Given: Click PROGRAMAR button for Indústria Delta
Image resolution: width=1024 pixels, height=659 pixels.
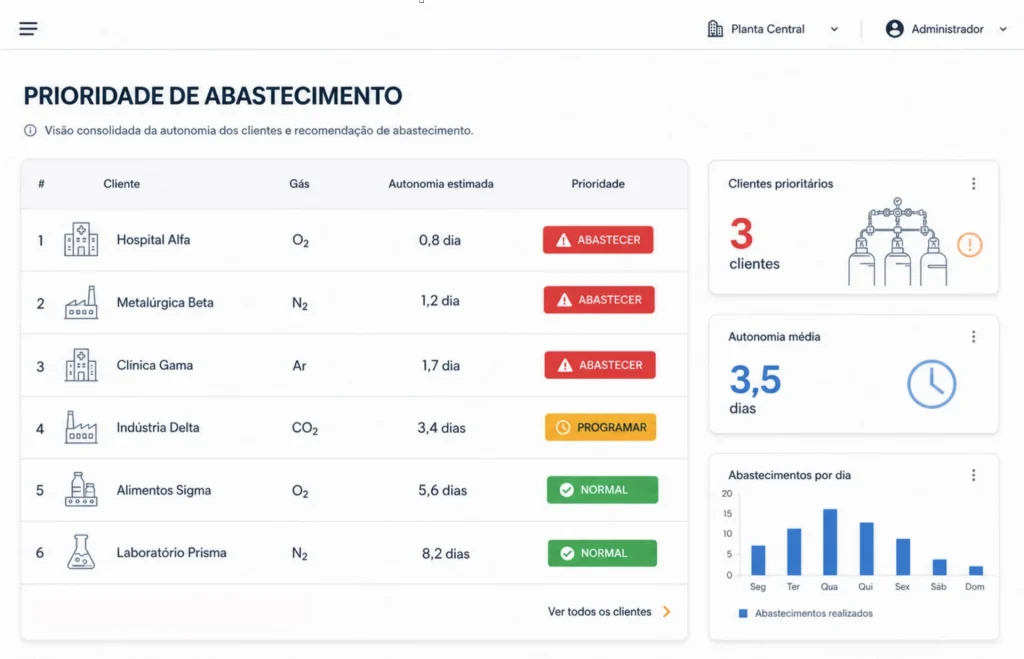Looking at the screenshot, I should 601,427.
